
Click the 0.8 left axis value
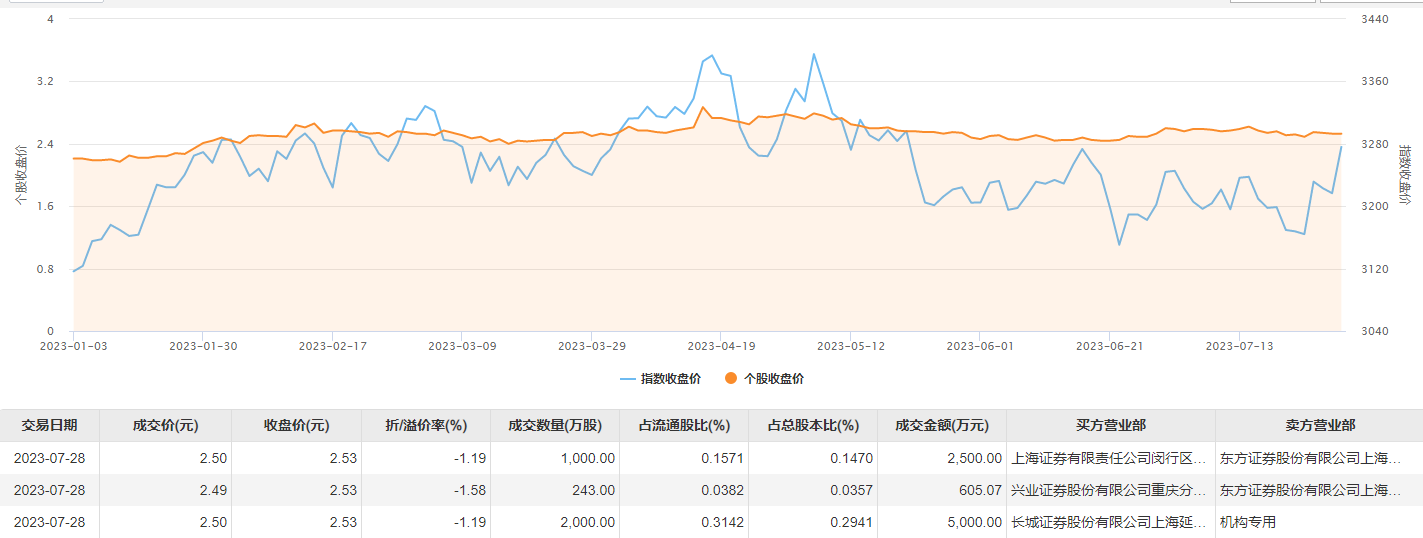coord(46,269)
